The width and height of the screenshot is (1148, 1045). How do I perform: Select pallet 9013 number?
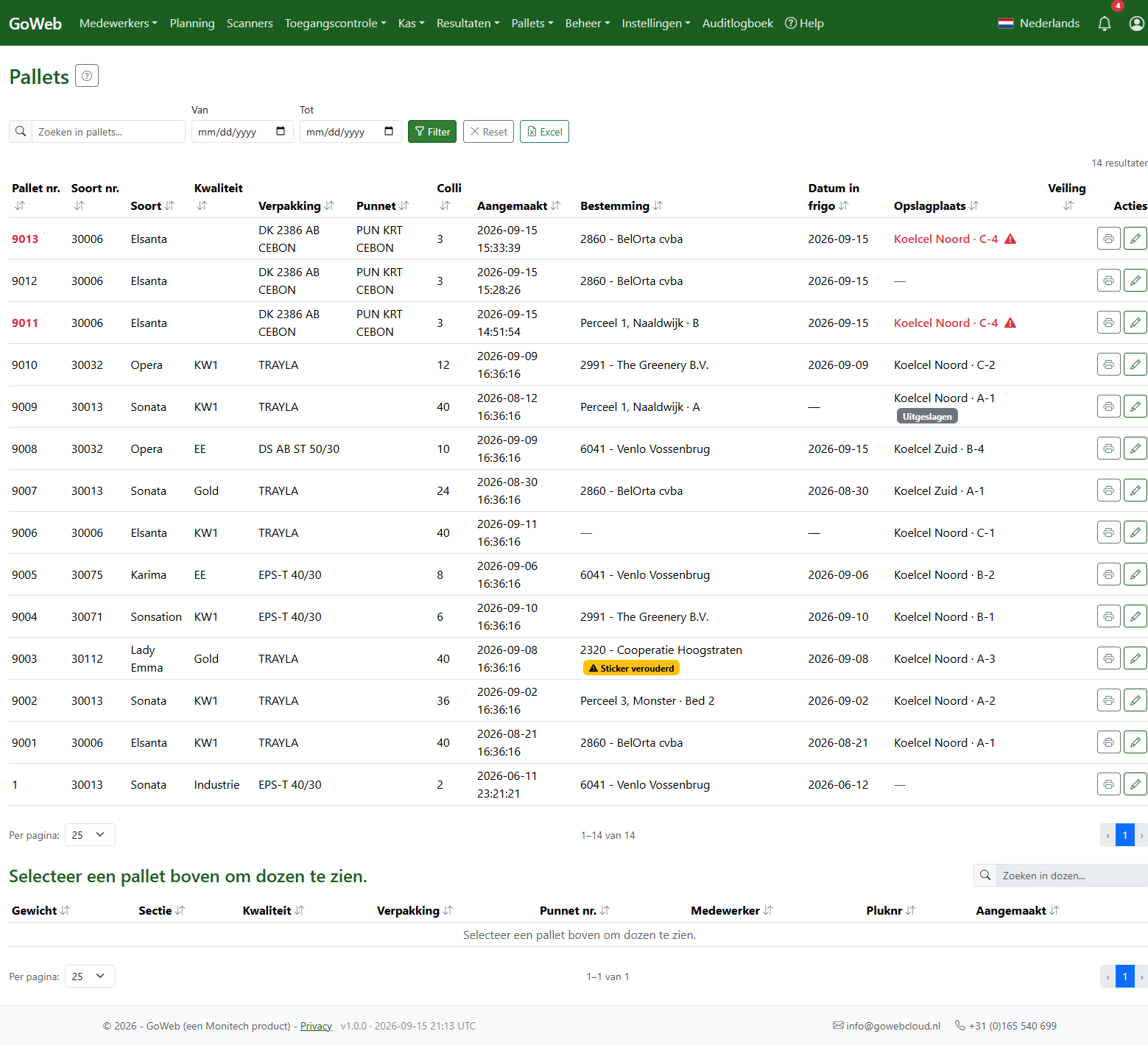click(25, 239)
